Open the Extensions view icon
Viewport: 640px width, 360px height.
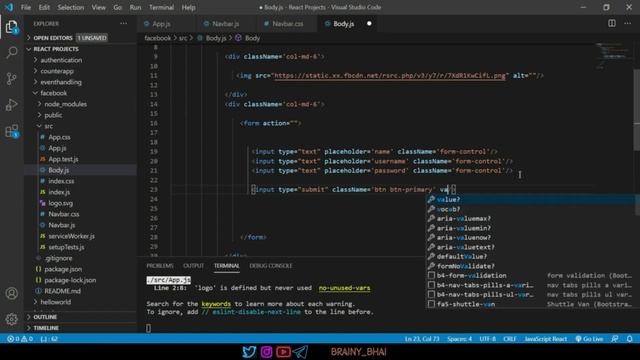[12, 131]
